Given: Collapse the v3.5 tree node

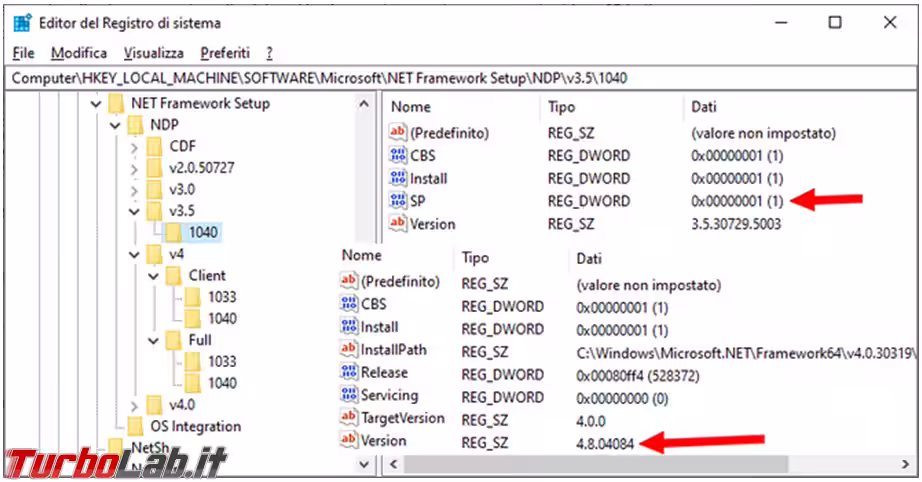Looking at the screenshot, I should point(134,211).
